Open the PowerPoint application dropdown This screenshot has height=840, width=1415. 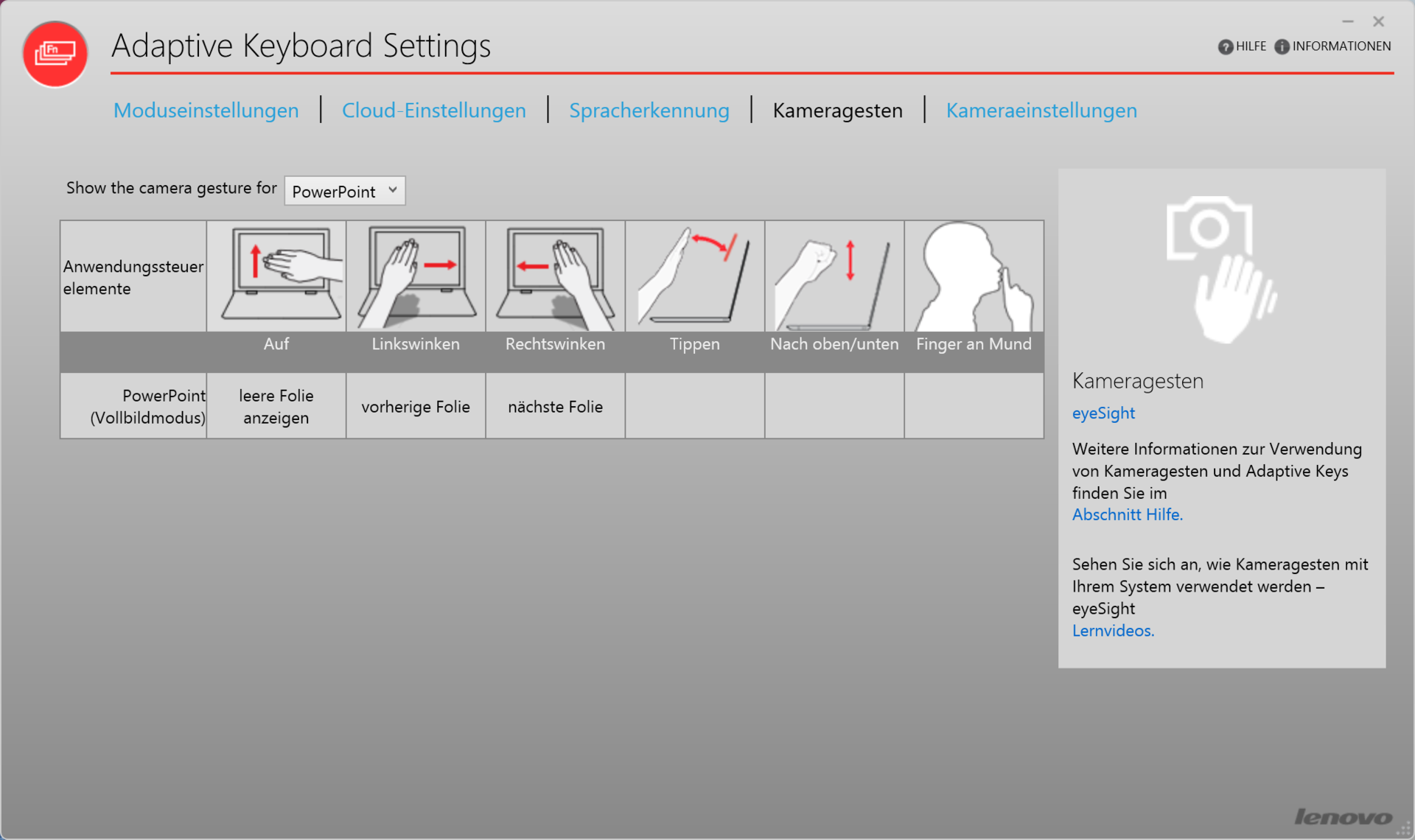click(x=345, y=191)
